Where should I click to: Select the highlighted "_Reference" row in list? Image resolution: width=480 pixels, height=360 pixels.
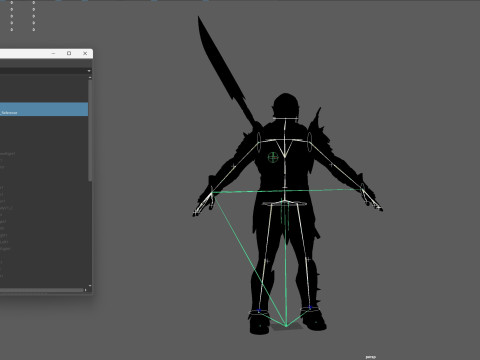coord(44,109)
